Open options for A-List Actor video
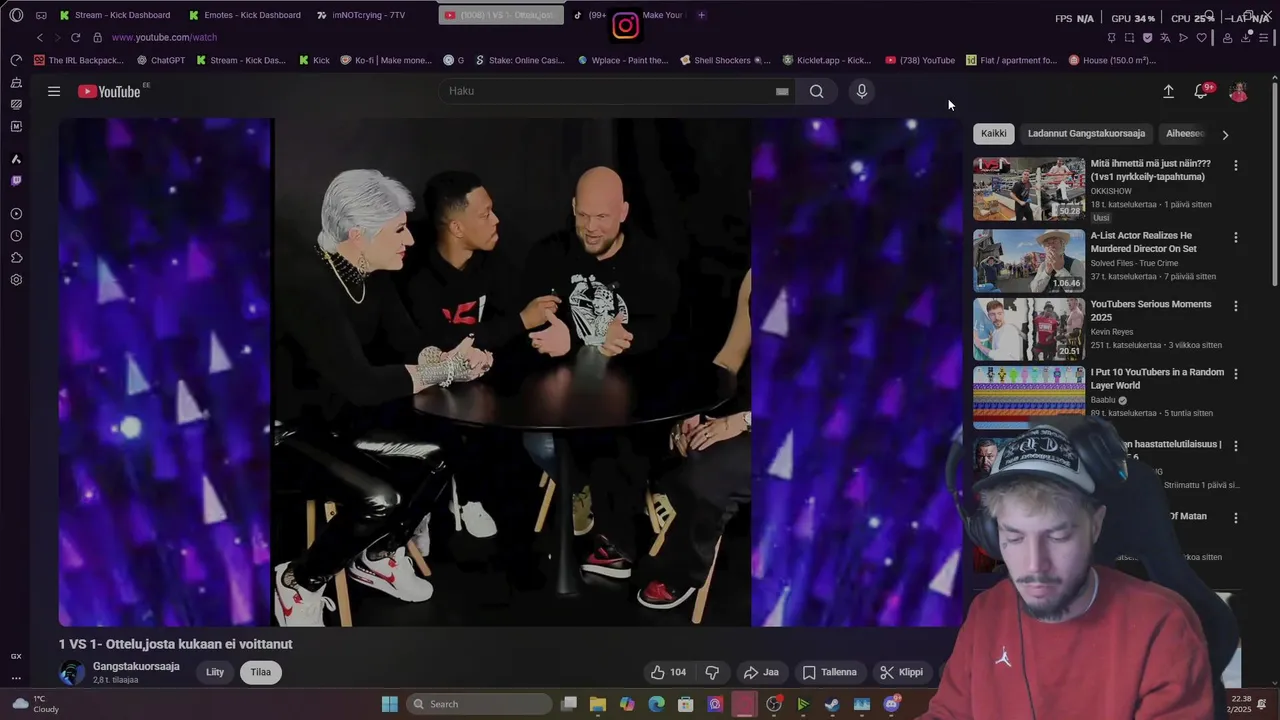 pos(1236,238)
